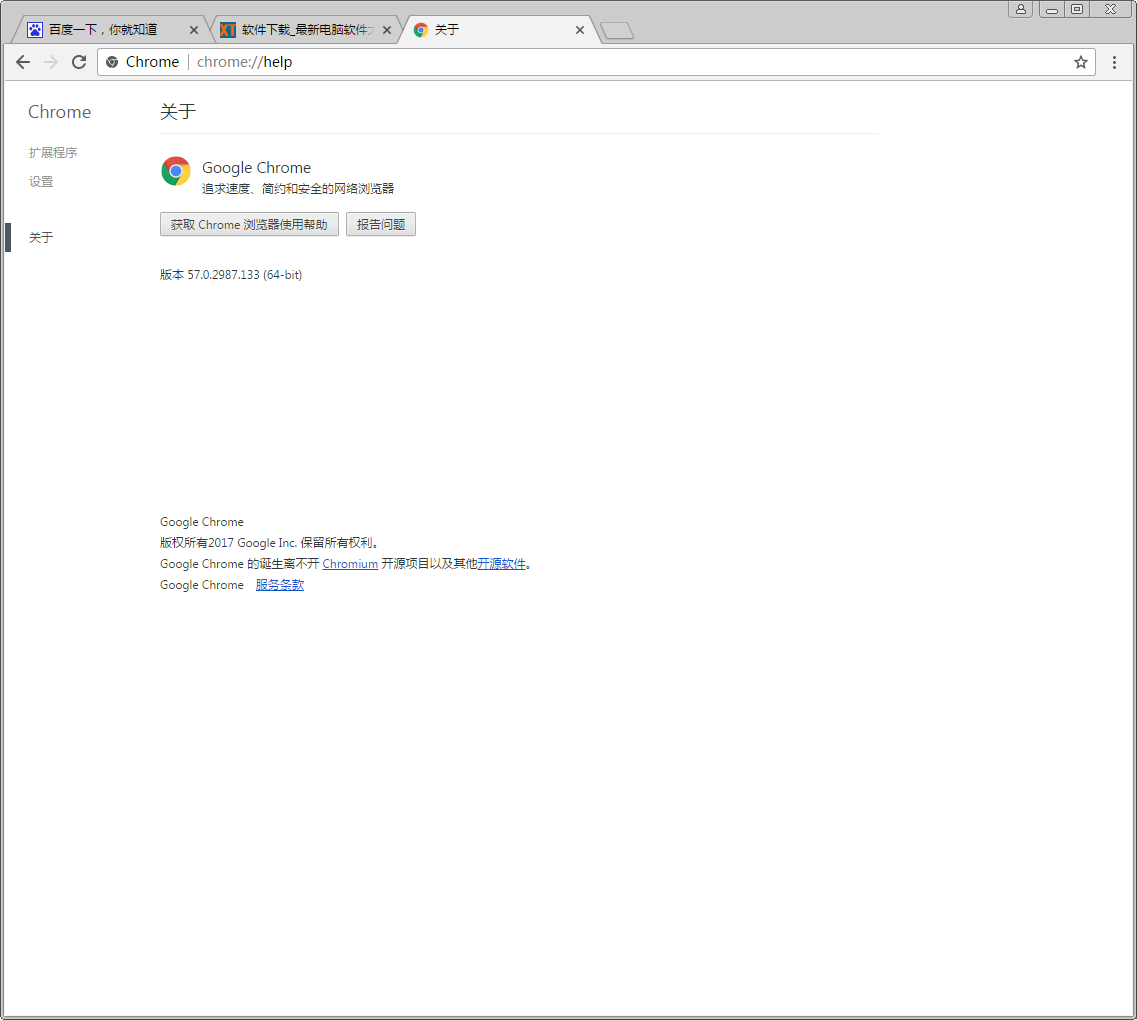
Task: Minimize the Chrome window
Action: (x=1051, y=9)
